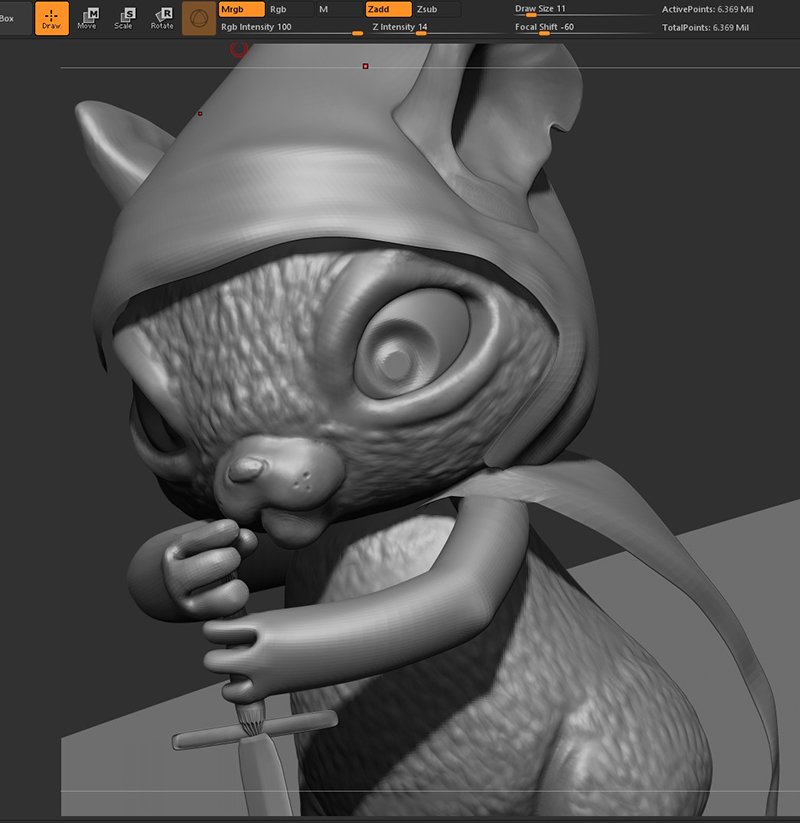Click the orange sphere gizmo icon
The width and height of the screenshot is (800, 823).
click(199, 18)
